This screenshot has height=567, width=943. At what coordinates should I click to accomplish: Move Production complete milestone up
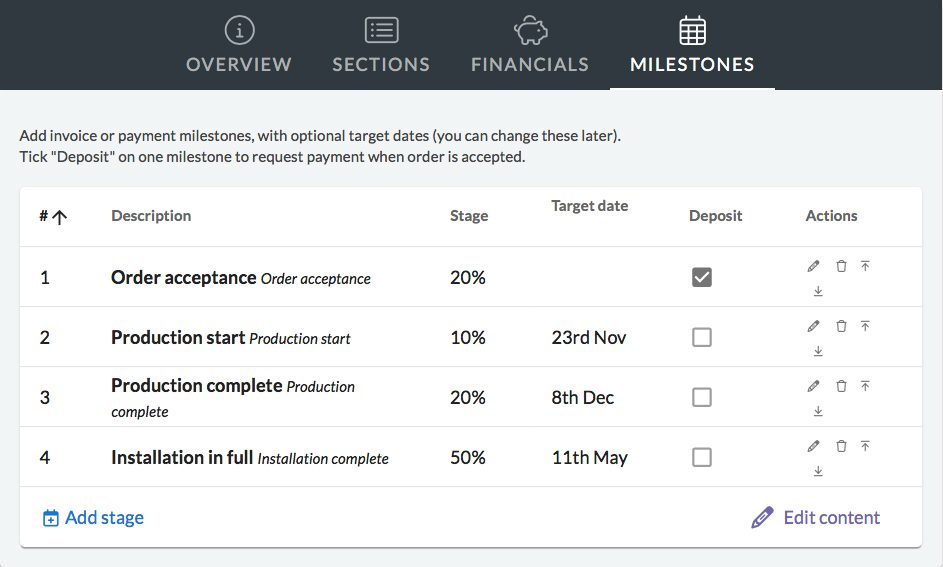point(865,386)
